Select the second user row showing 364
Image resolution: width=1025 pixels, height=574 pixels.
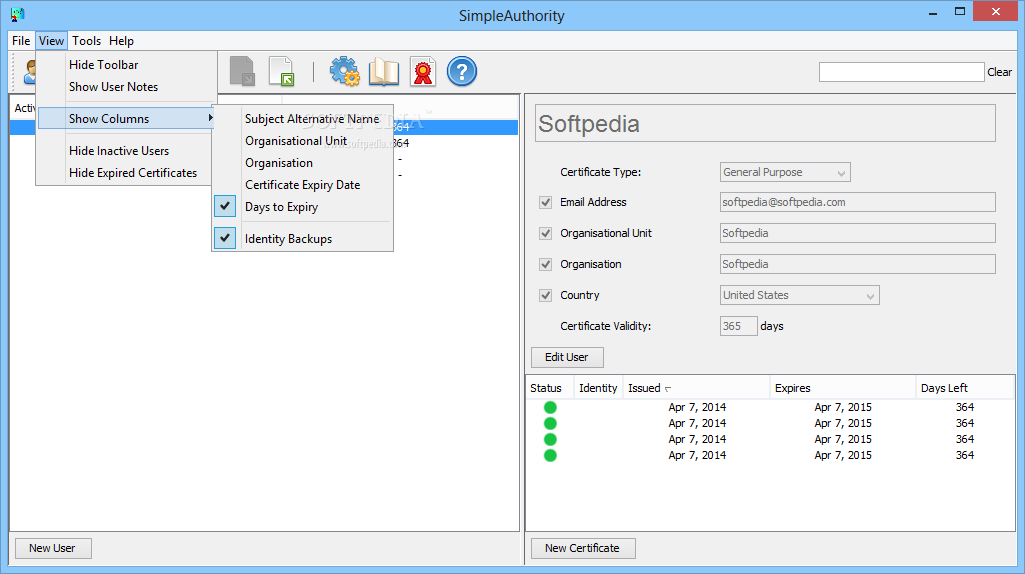coord(264,143)
